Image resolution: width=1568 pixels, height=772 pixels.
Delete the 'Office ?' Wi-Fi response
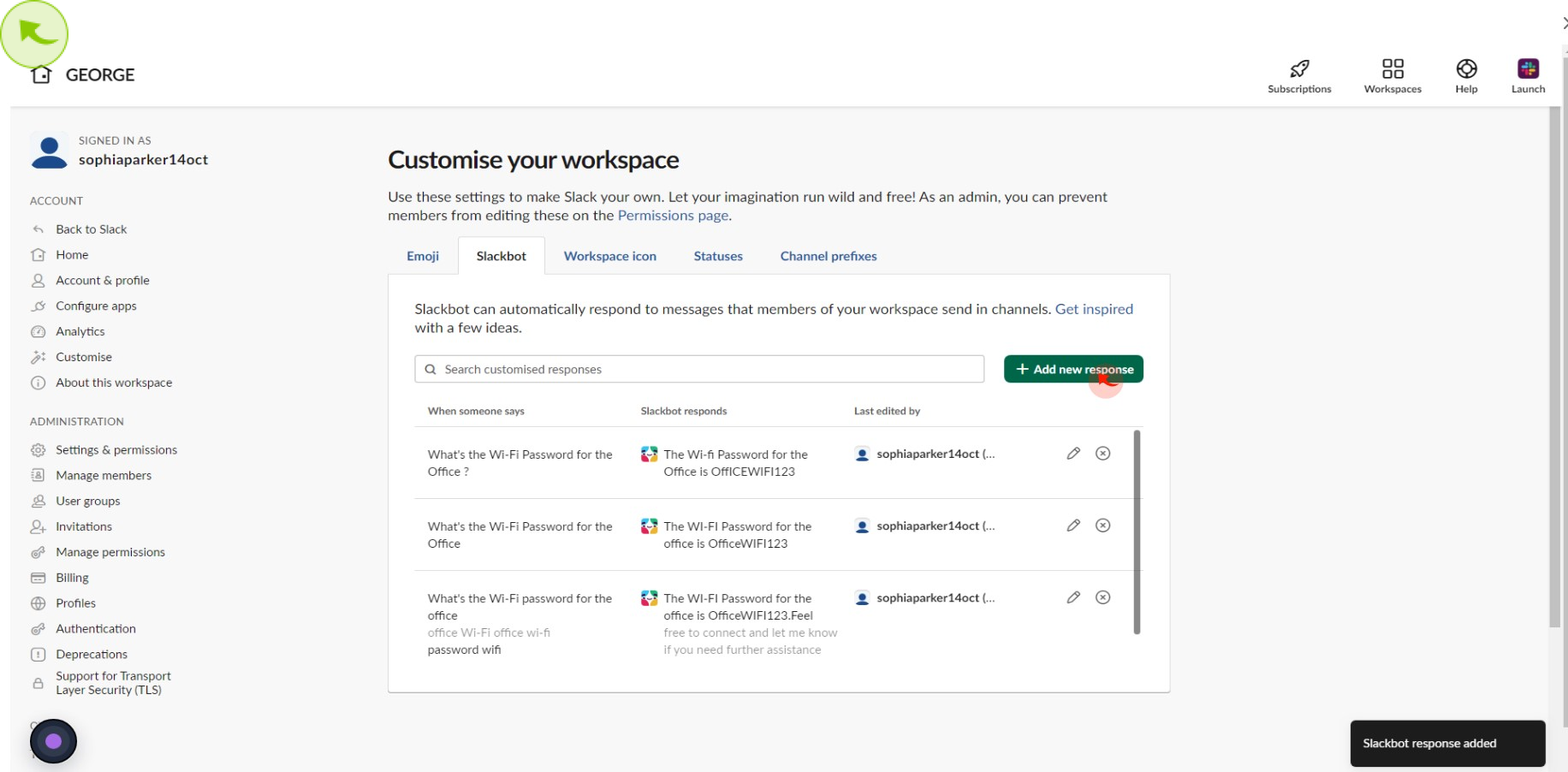[x=1103, y=454]
